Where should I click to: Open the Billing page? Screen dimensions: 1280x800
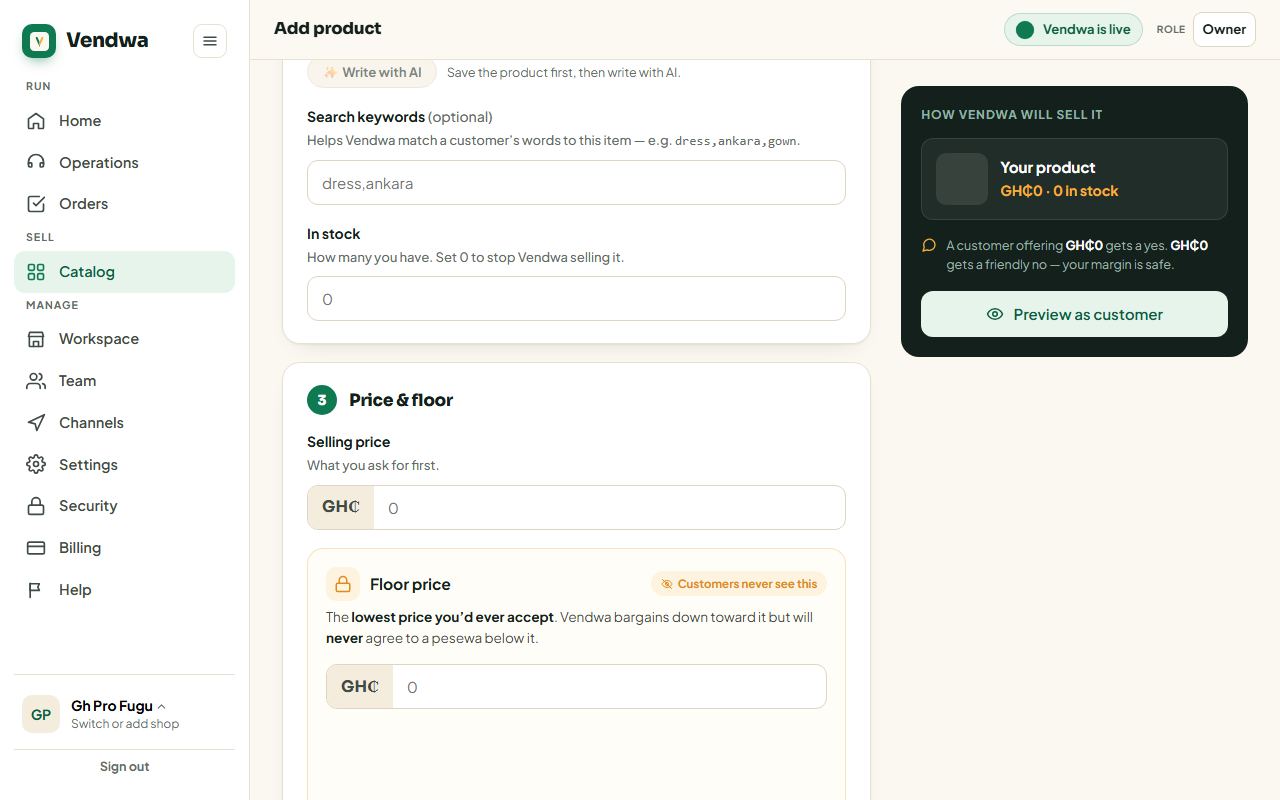[x=124, y=548]
